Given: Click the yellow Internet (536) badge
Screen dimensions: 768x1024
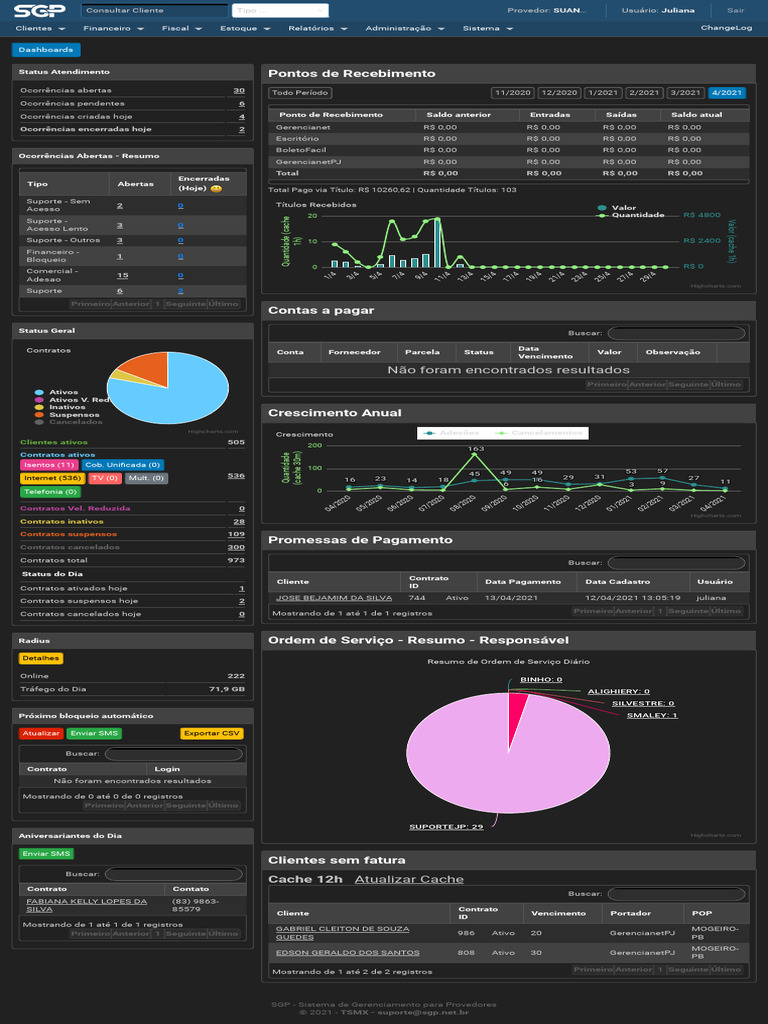Looking at the screenshot, I should 52,479.
